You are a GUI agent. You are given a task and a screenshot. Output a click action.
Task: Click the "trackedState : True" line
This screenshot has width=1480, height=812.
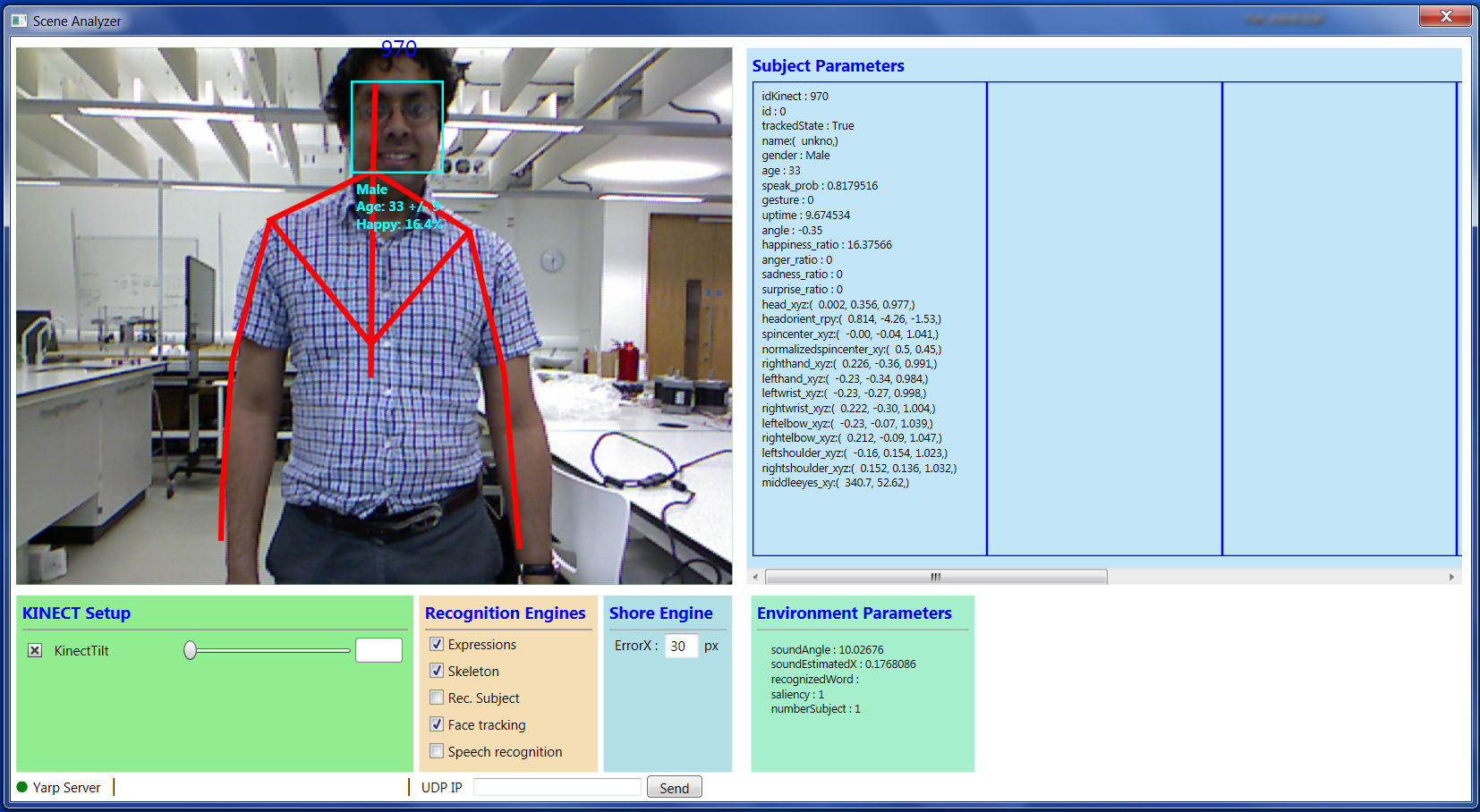[x=808, y=126]
